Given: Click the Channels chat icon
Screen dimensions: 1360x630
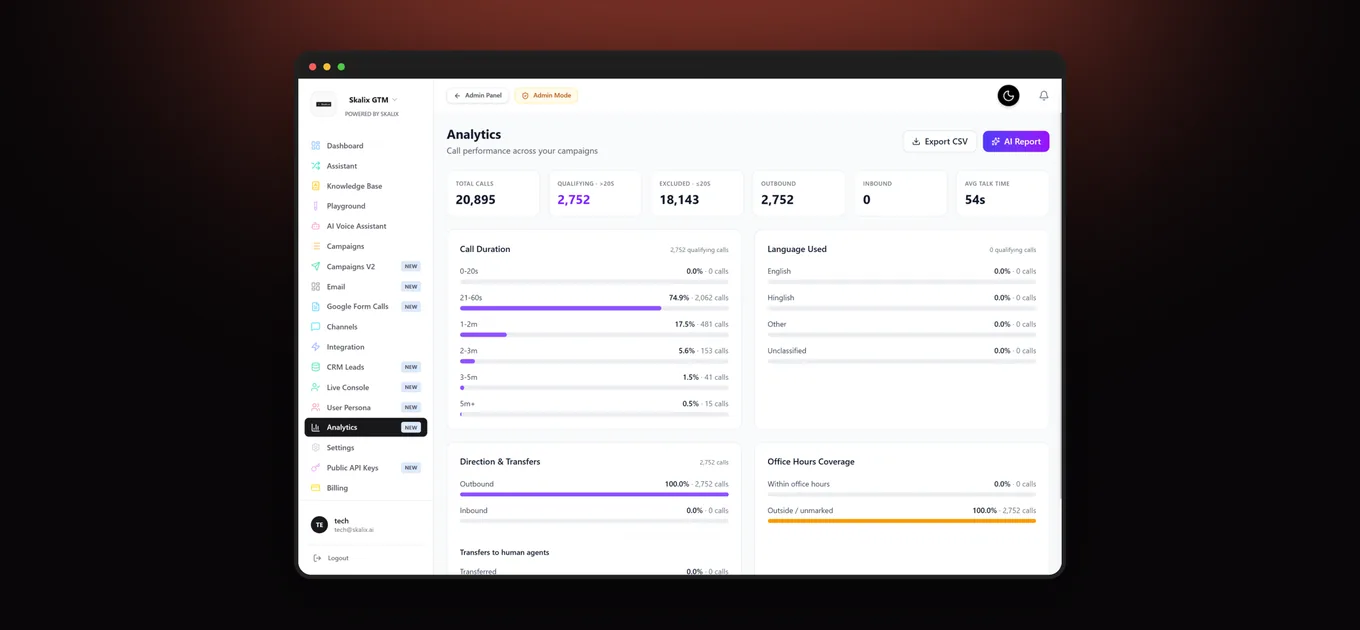Looking at the screenshot, I should (x=316, y=327).
